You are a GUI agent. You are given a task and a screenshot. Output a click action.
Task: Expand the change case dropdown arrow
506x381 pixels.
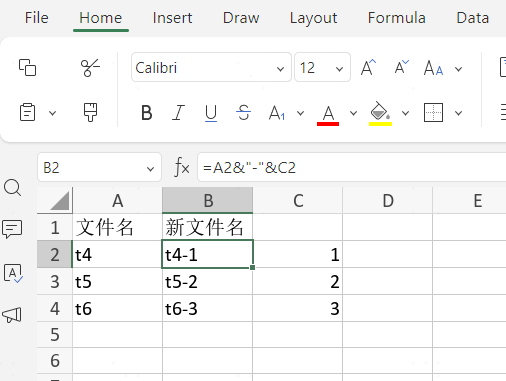459,69
